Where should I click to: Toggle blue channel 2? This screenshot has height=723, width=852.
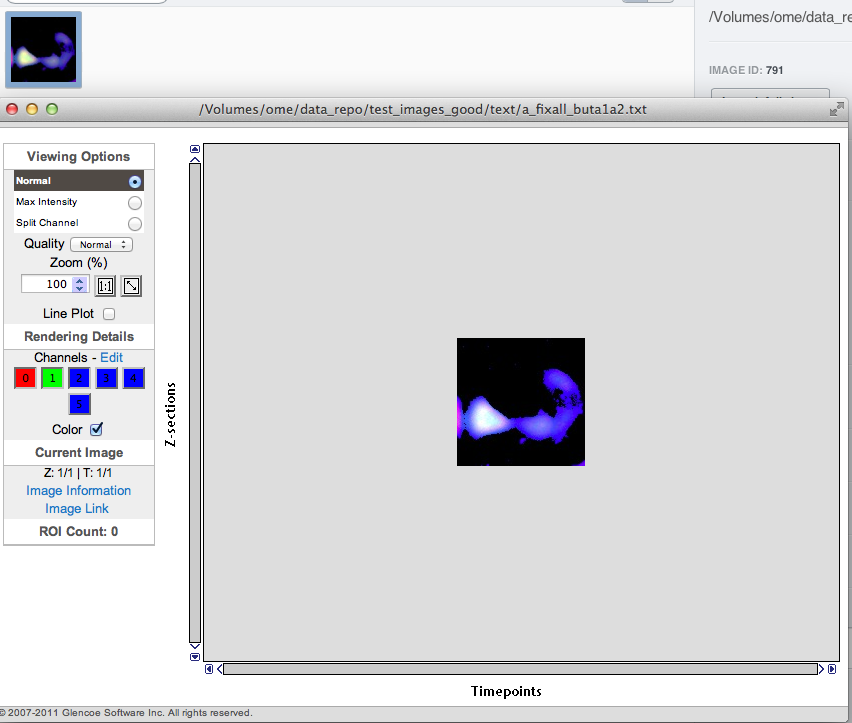click(x=79, y=378)
